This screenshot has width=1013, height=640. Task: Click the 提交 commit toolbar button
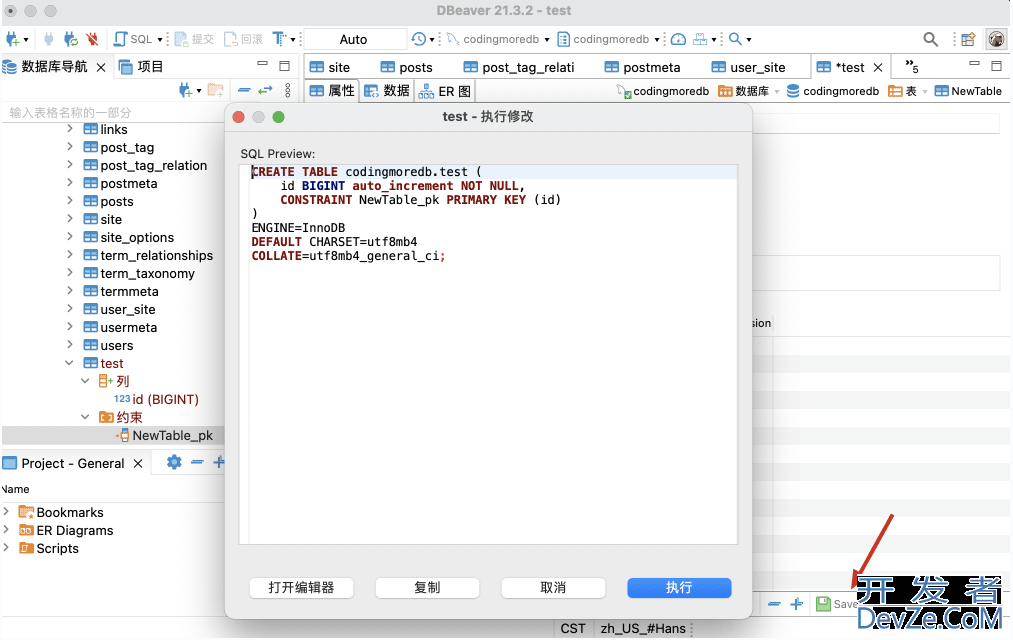coord(194,39)
